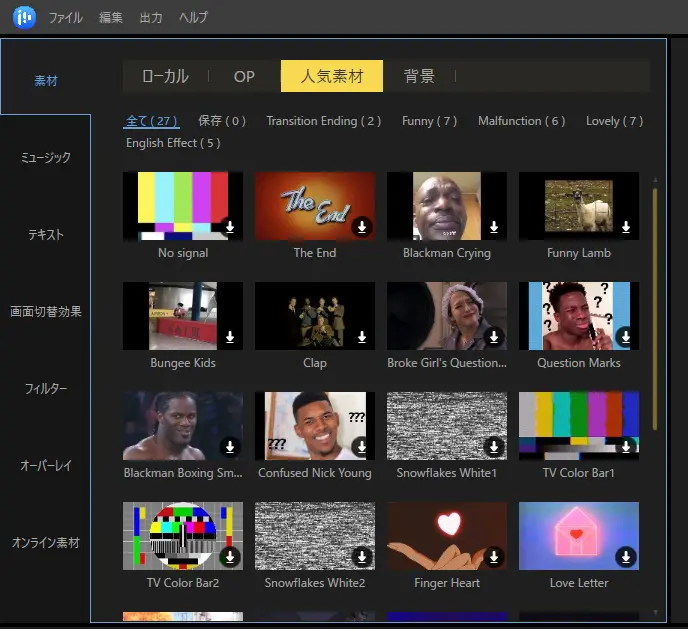
Task: Open the ファイル menu
Action: 66,18
